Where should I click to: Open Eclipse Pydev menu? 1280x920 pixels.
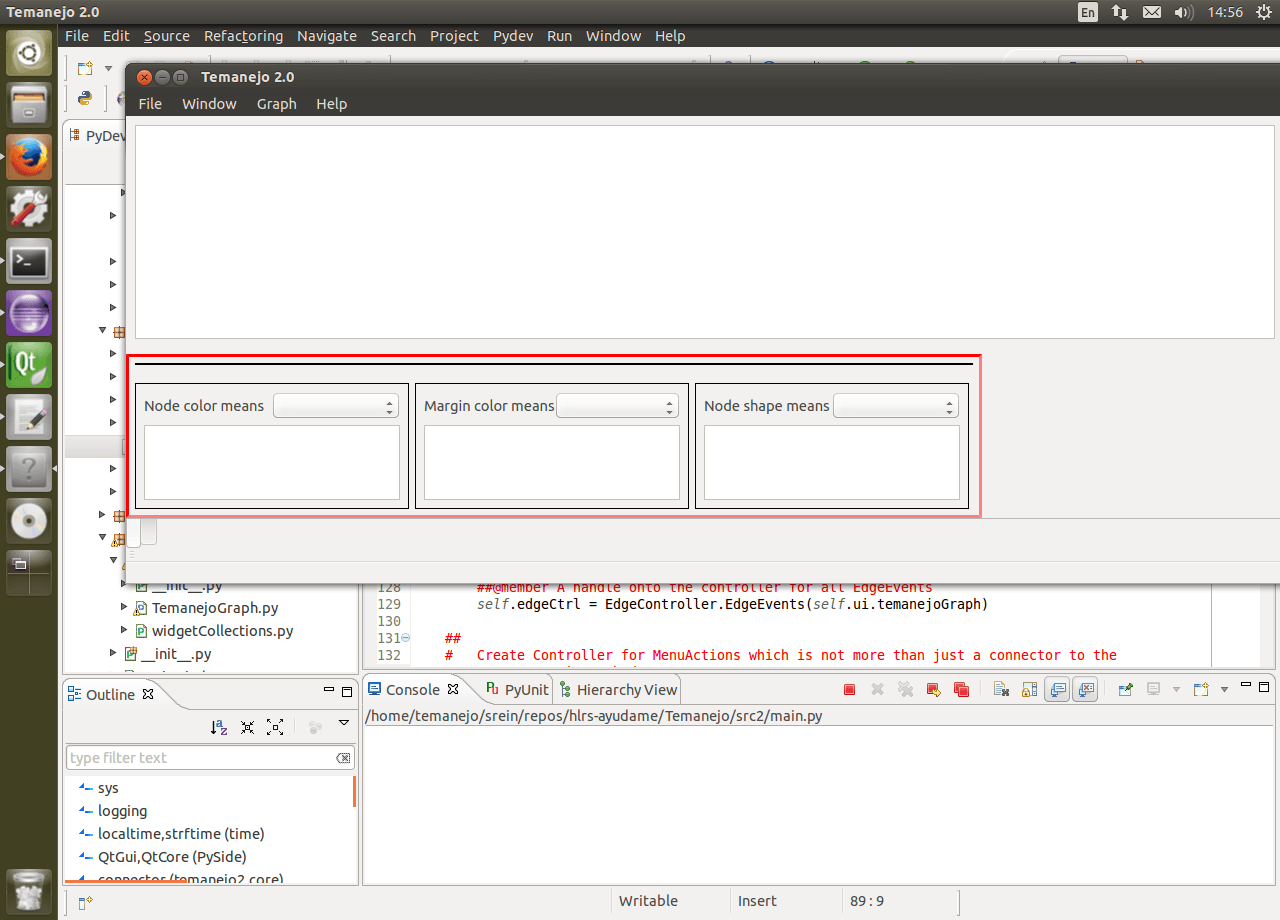(x=513, y=36)
